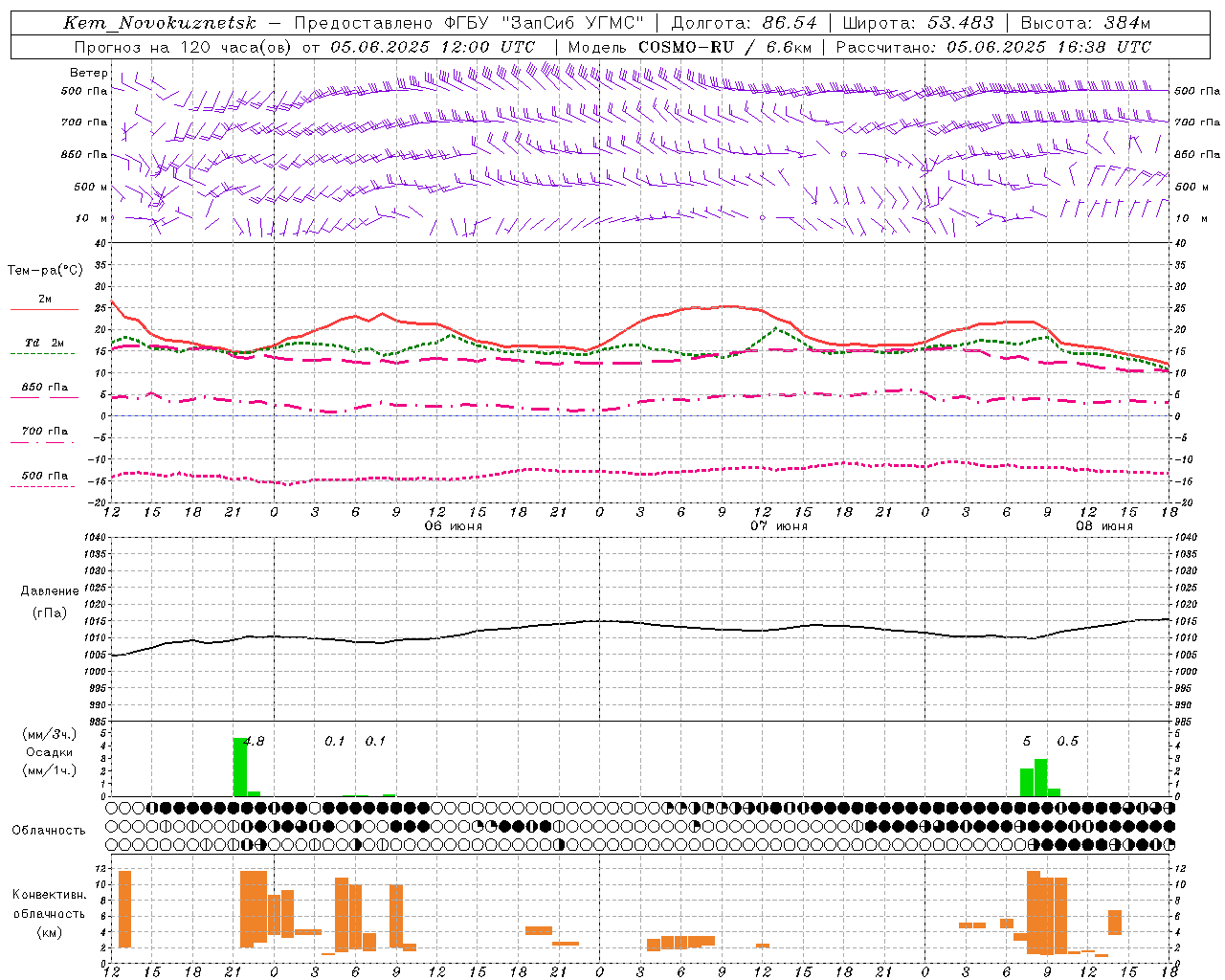The image size is (1225, 980).
Task: Click the Тем-ра(°C) temperature panel label
Action: click(45, 271)
